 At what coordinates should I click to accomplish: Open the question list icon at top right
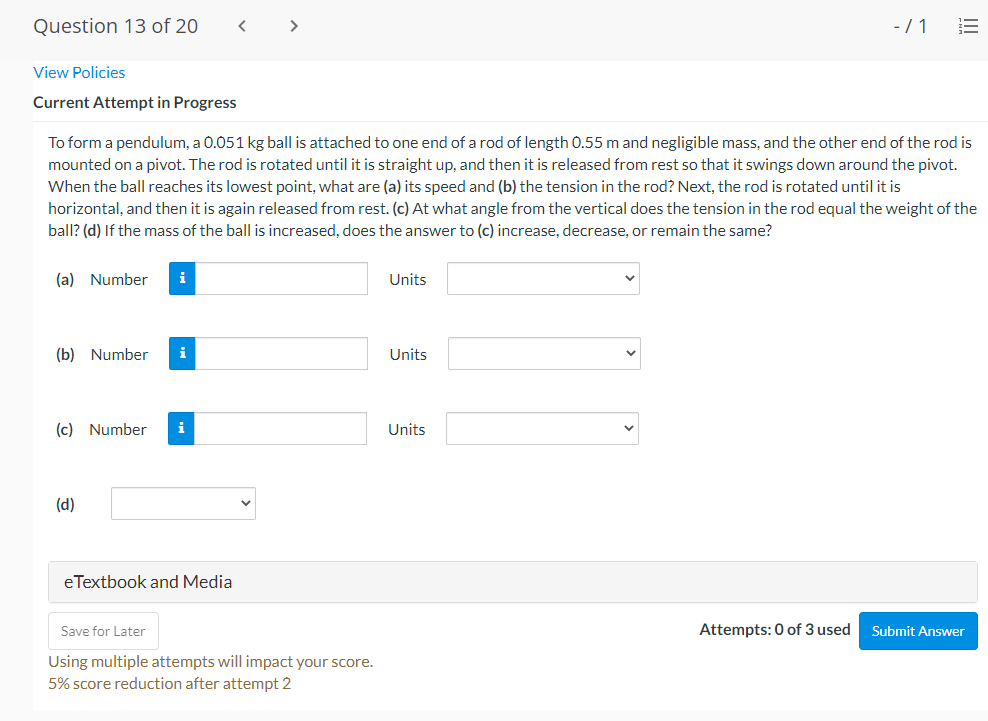pos(967,26)
